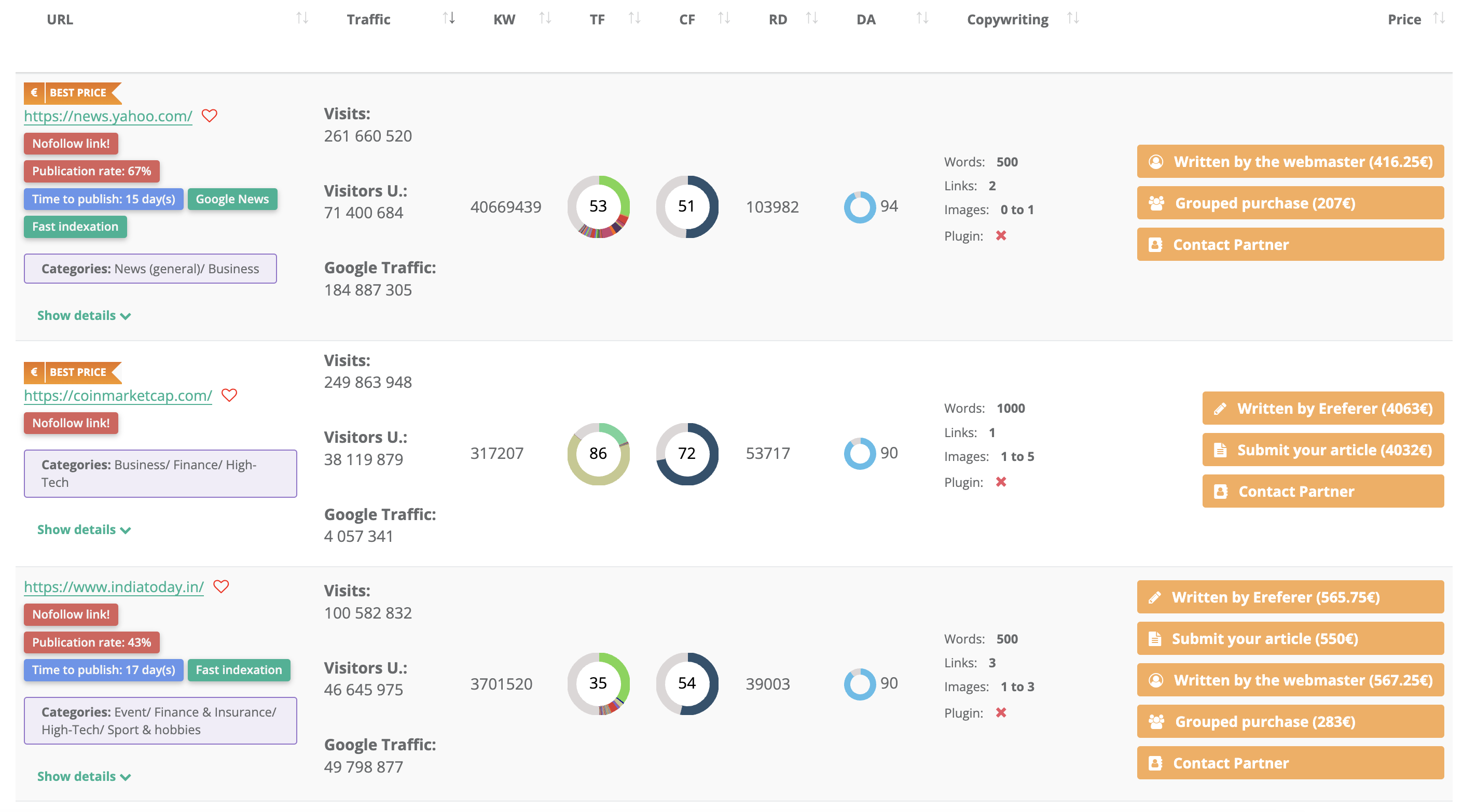Open Show details for indiatoday.in
Screen dimensions: 1463x812
tap(84, 776)
